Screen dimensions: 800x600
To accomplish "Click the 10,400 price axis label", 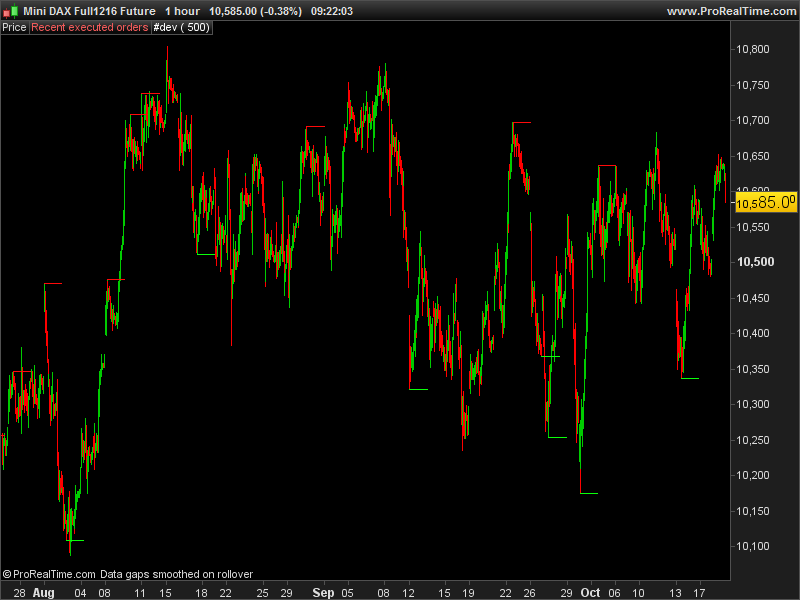I will tap(753, 333).
